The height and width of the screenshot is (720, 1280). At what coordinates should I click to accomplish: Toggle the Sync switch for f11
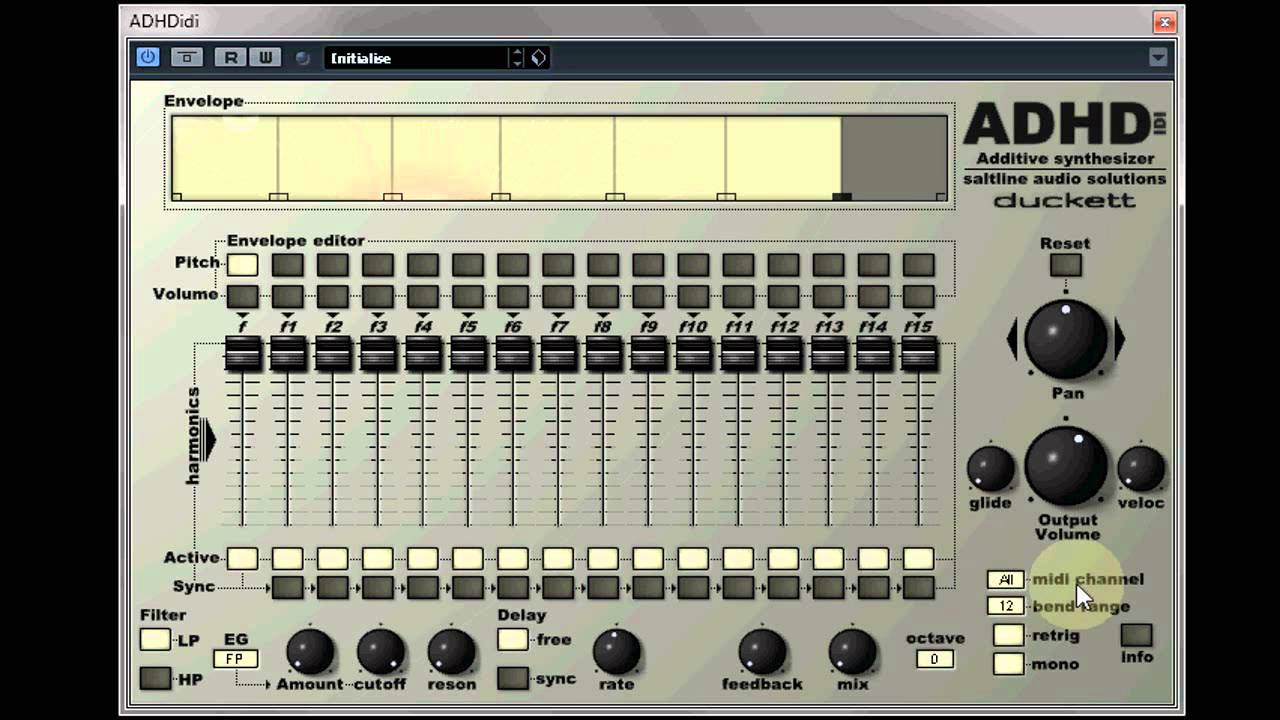pyautogui.click(x=738, y=587)
